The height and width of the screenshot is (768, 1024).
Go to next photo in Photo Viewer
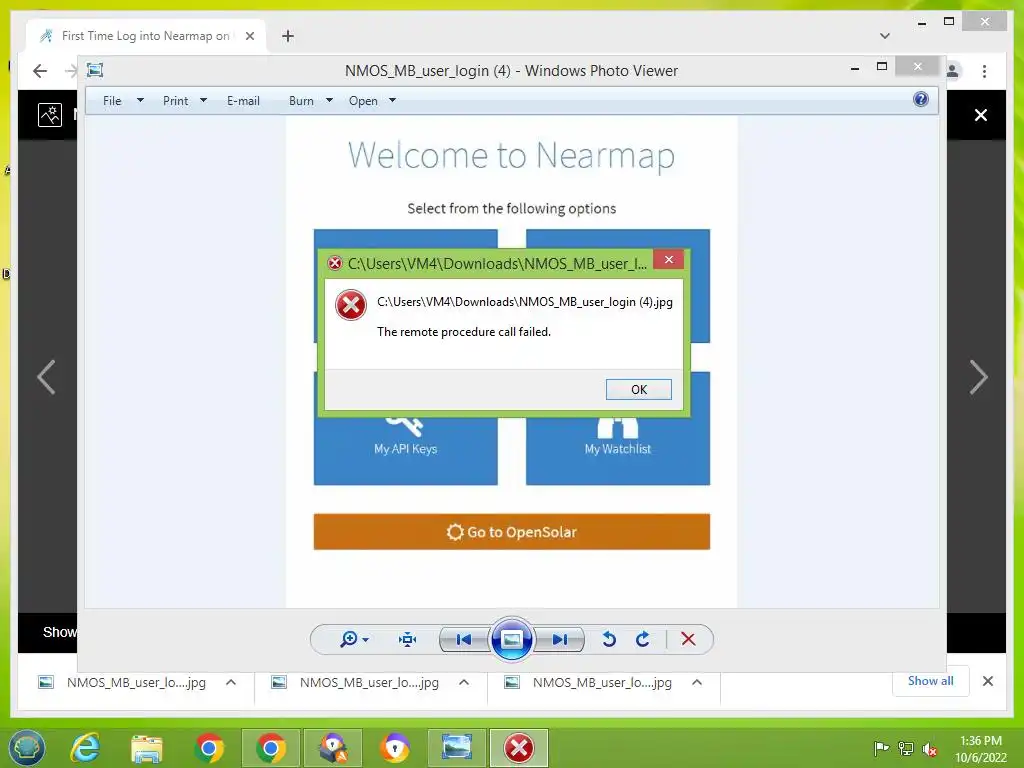pos(560,639)
